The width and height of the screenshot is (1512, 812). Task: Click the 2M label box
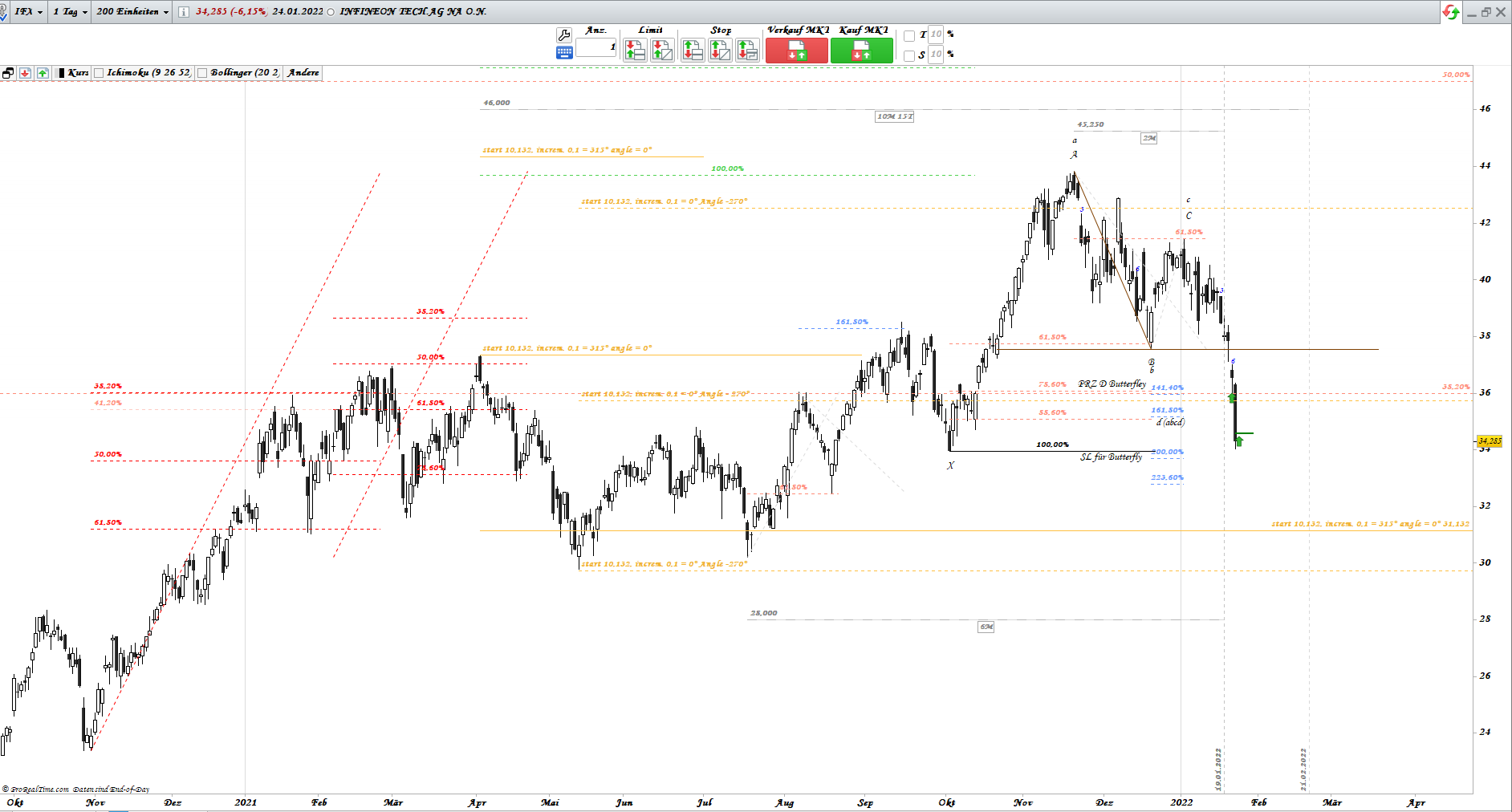click(1149, 138)
